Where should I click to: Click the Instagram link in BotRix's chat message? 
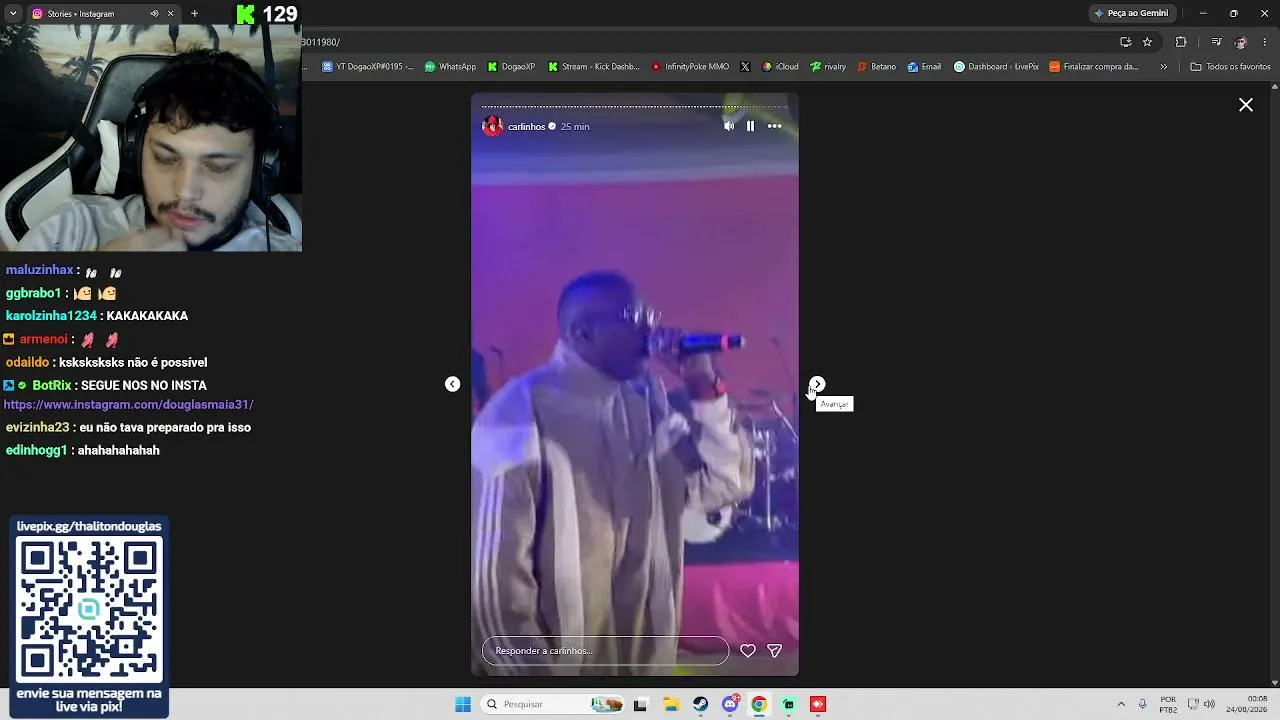[129, 405]
